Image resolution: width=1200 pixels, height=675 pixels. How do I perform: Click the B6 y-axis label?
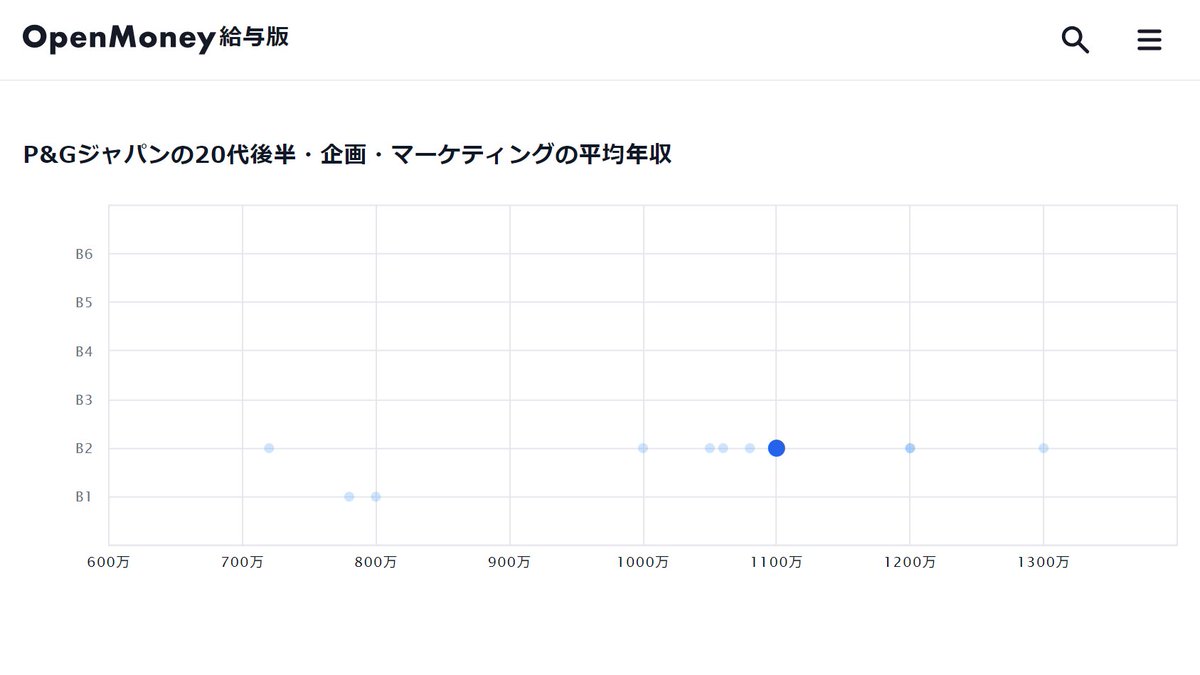tap(85, 254)
